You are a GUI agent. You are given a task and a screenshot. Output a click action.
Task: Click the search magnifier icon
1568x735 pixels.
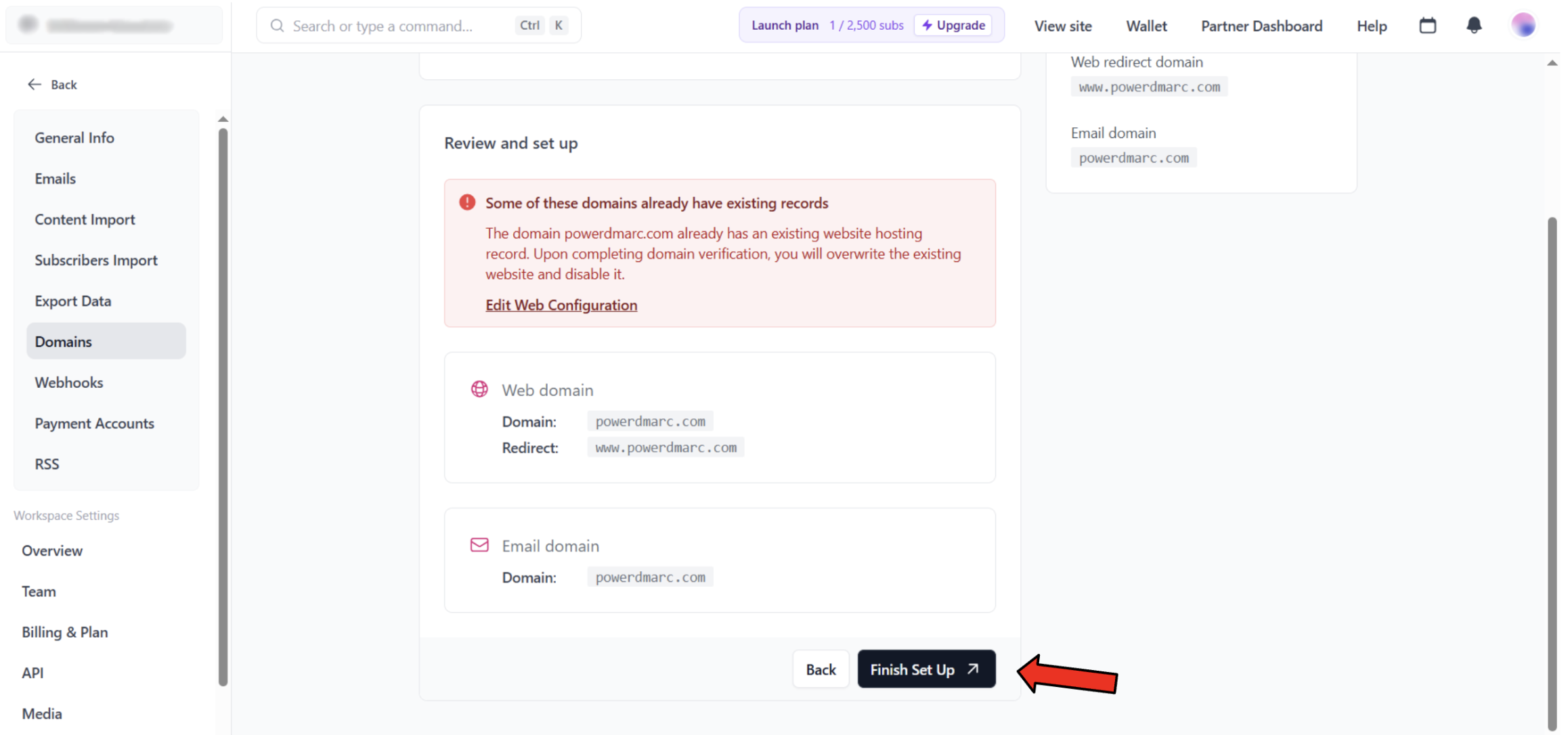pyautogui.click(x=277, y=26)
